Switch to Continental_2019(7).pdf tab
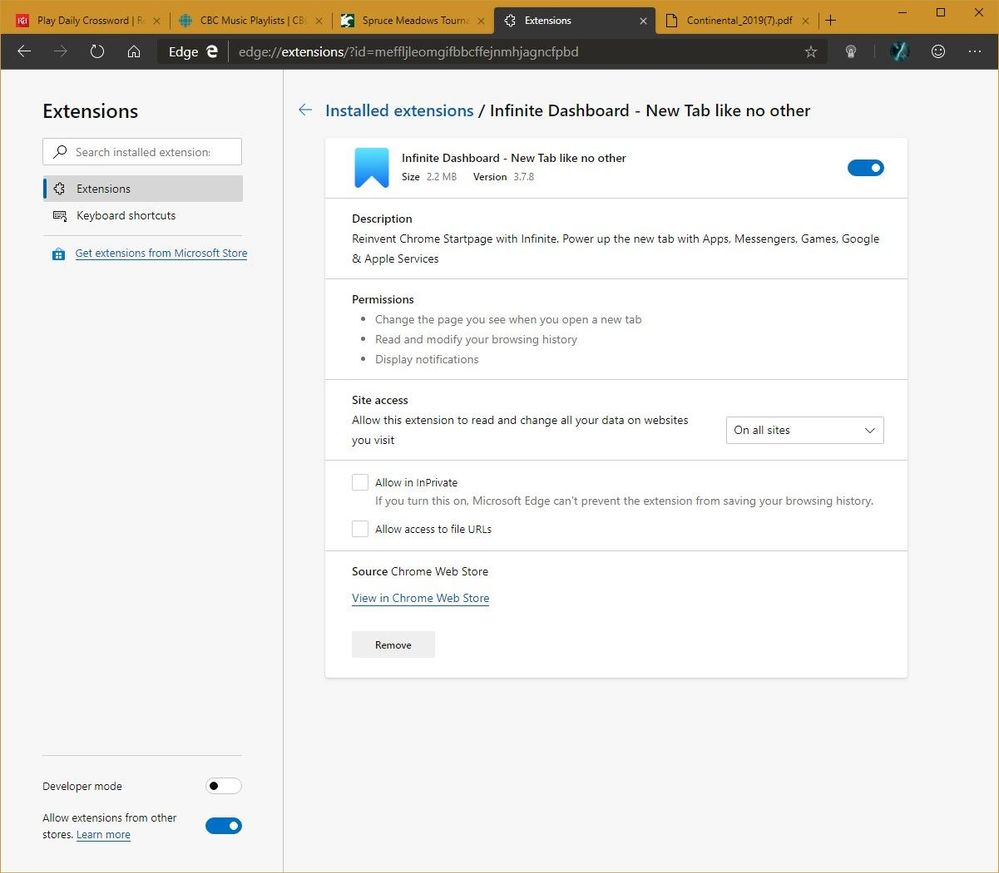This screenshot has height=873, width=999. (x=738, y=20)
